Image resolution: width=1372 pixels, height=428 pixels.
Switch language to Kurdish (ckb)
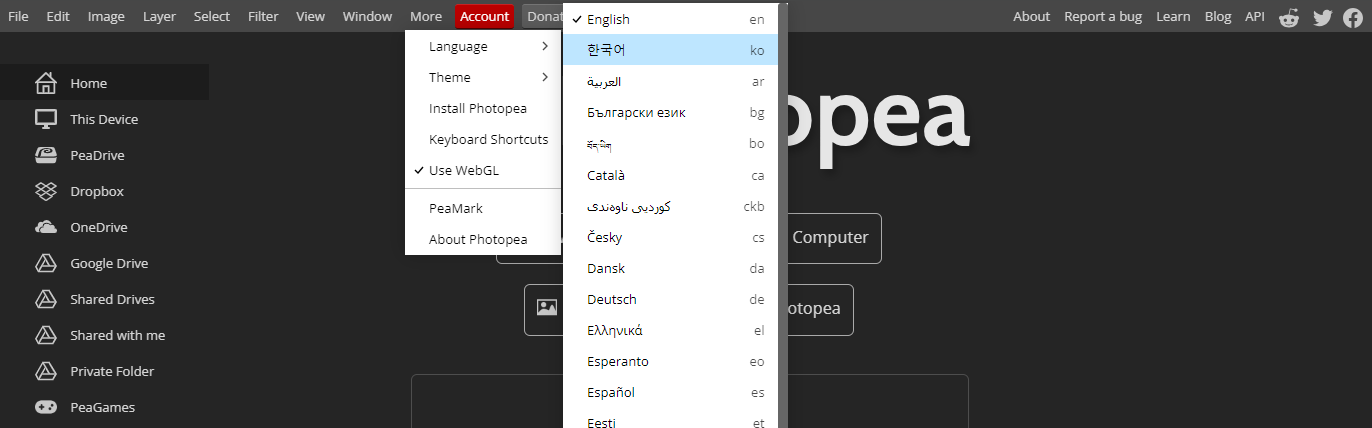click(x=670, y=206)
